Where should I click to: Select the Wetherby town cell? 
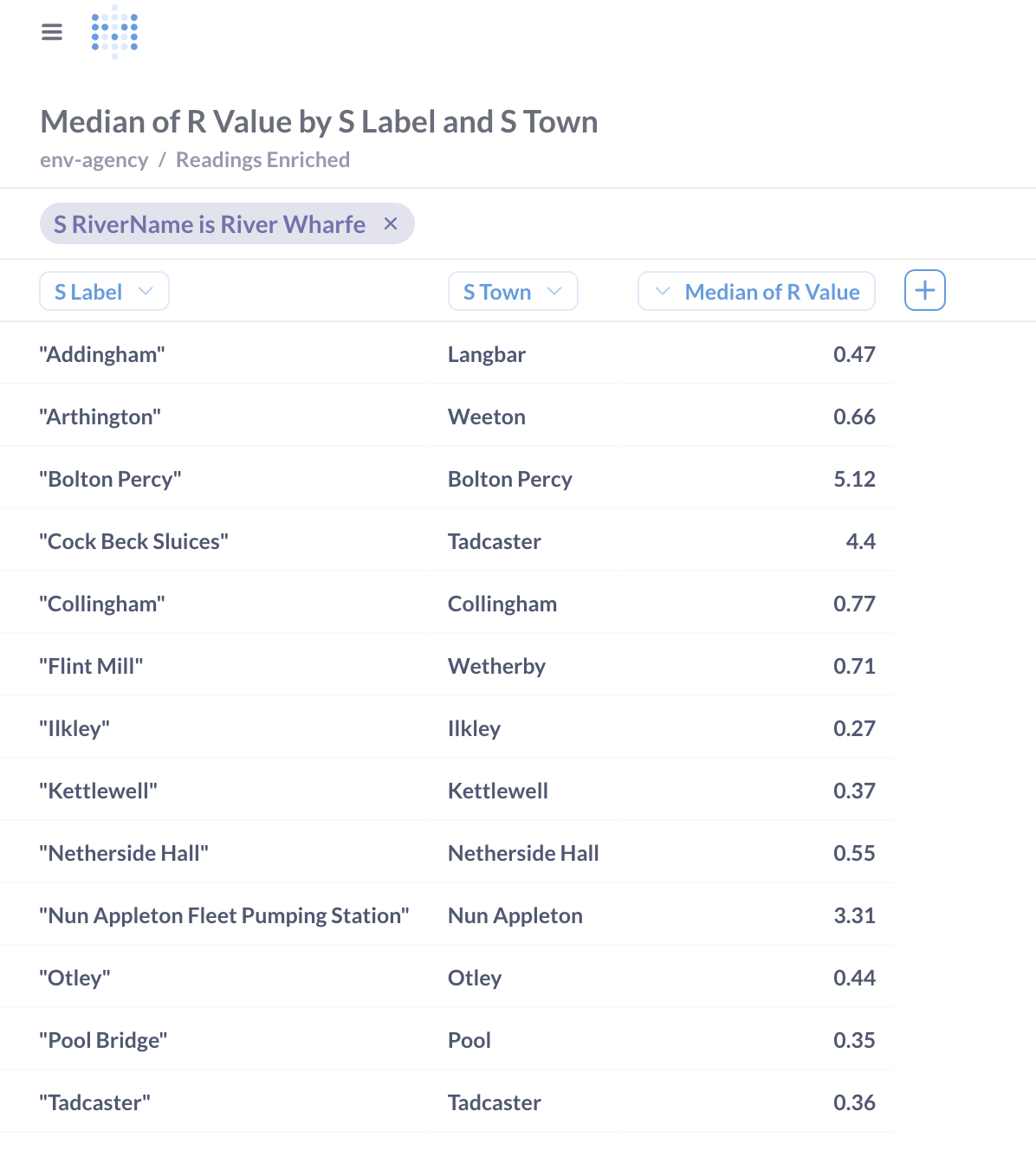pyautogui.click(x=496, y=665)
